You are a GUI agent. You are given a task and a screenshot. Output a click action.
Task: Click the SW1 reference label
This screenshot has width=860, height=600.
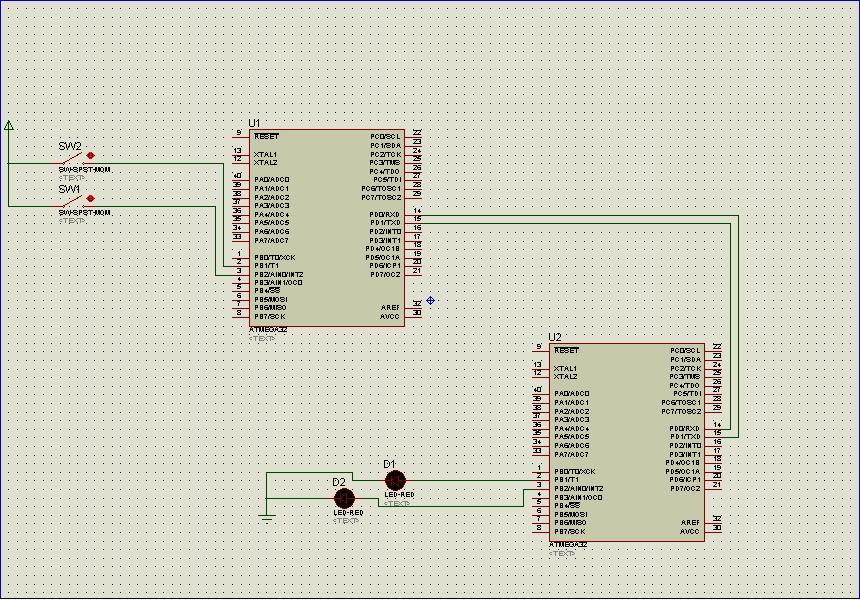pos(69,188)
